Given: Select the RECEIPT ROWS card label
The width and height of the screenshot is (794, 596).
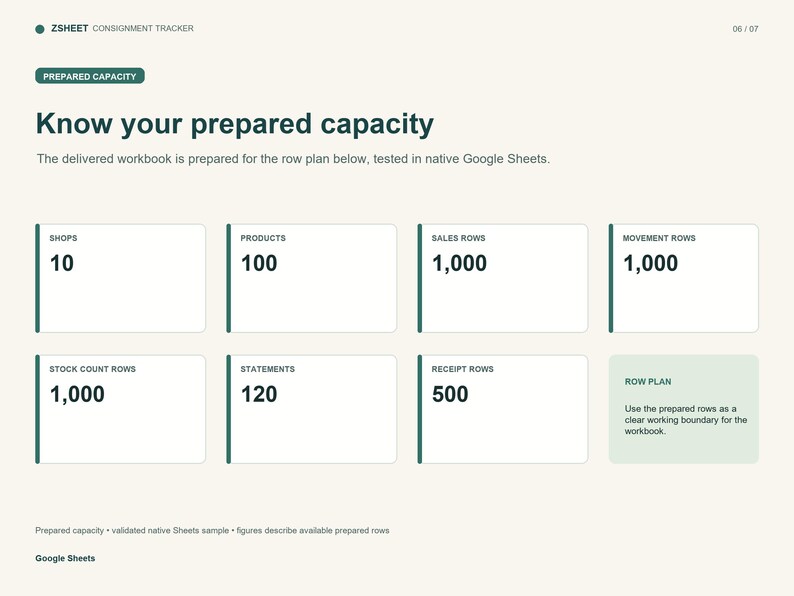Looking at the screenshot, I should 462,369.
